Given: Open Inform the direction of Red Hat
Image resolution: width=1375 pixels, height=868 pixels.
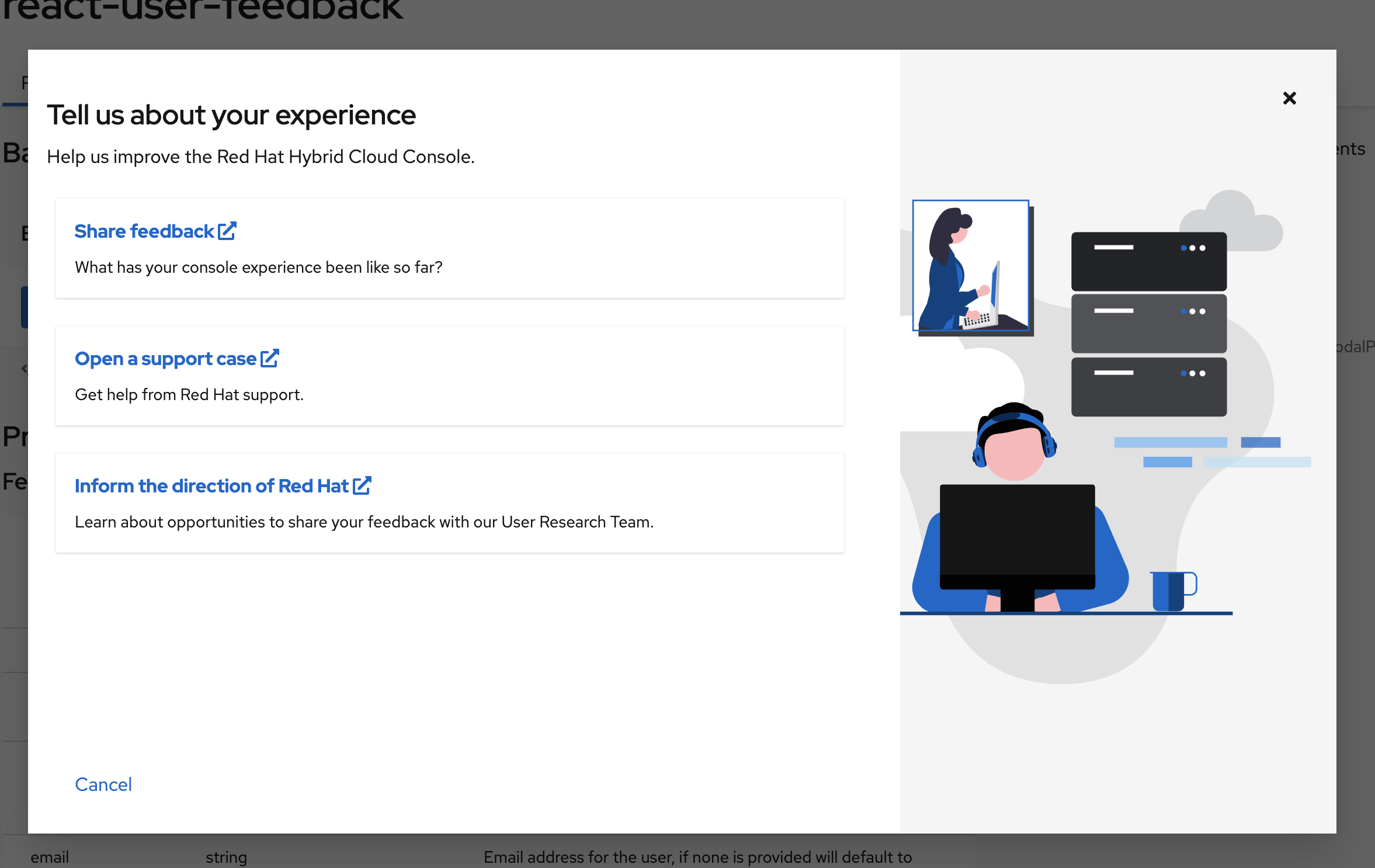Looking at the screenshot, I should click(211, 486).
